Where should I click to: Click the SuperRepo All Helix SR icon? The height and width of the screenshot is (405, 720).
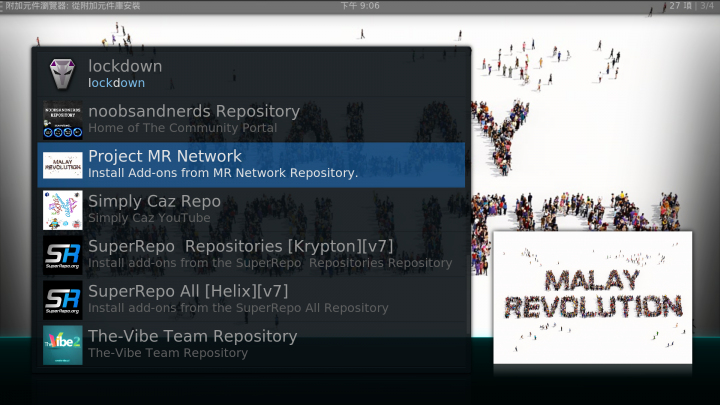tap(63, 300)
